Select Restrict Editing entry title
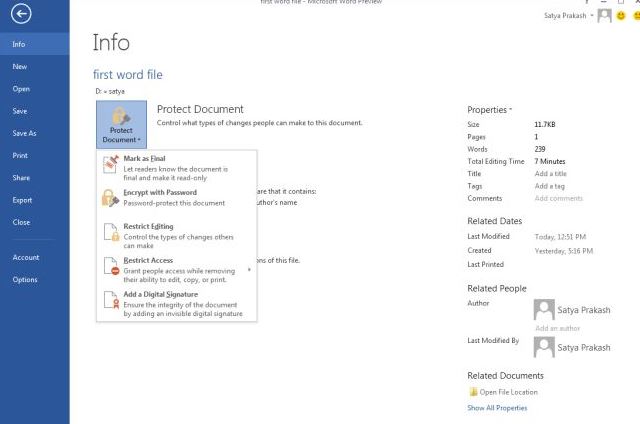Screen dimensions: 640x424 (x=148, y=226)
